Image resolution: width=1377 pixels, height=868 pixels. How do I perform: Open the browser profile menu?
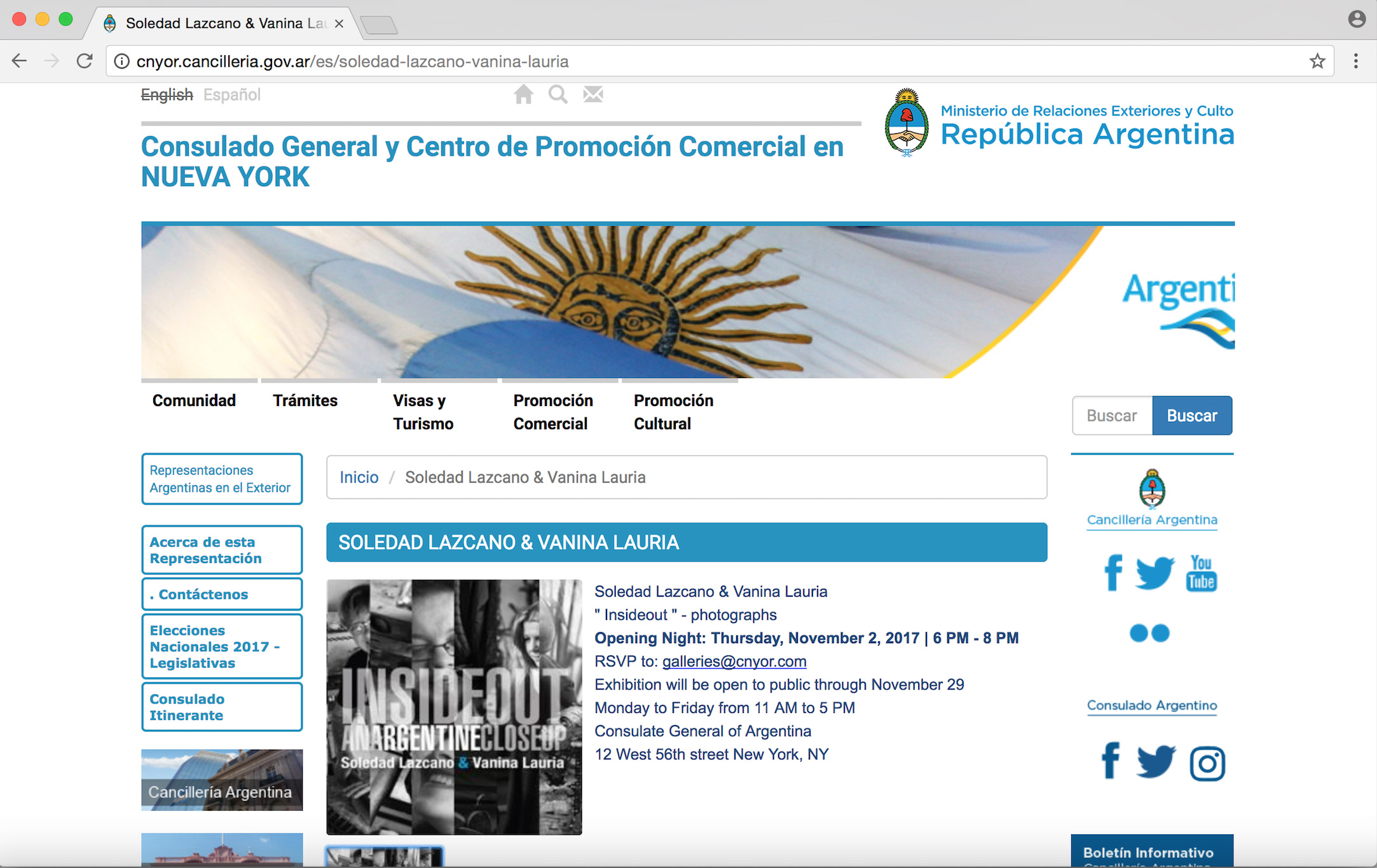click(x=1357, y=19)
